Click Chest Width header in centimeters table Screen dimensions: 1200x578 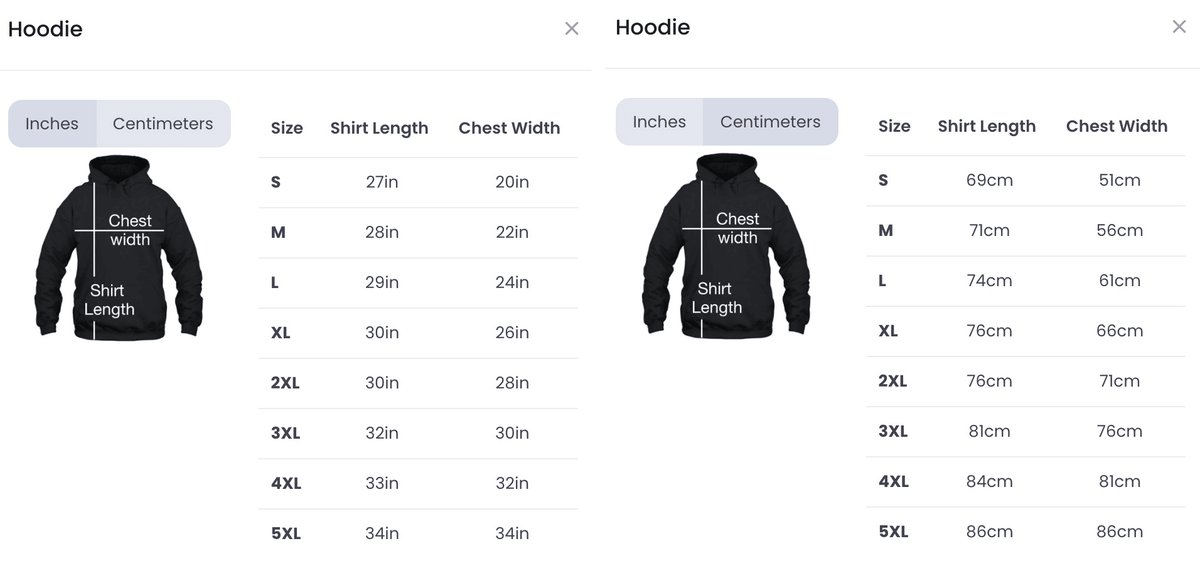1117,126
